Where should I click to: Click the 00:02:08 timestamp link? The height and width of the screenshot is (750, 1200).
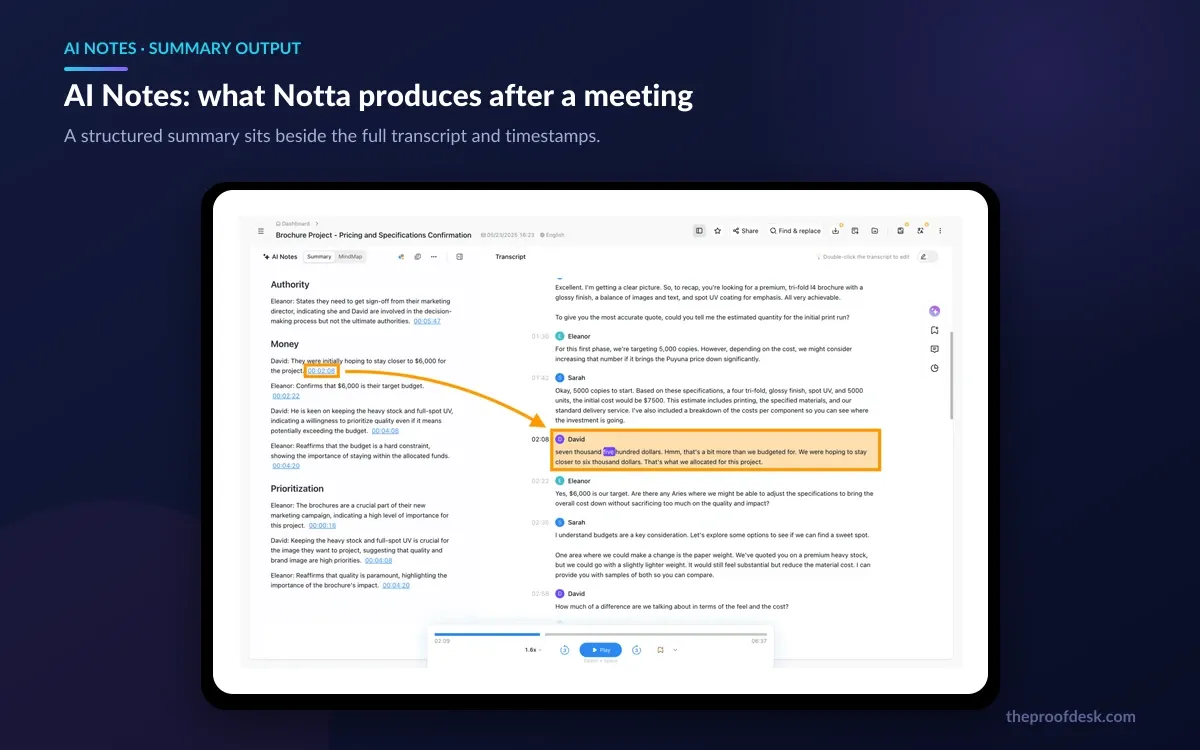[x=322, y=371]
